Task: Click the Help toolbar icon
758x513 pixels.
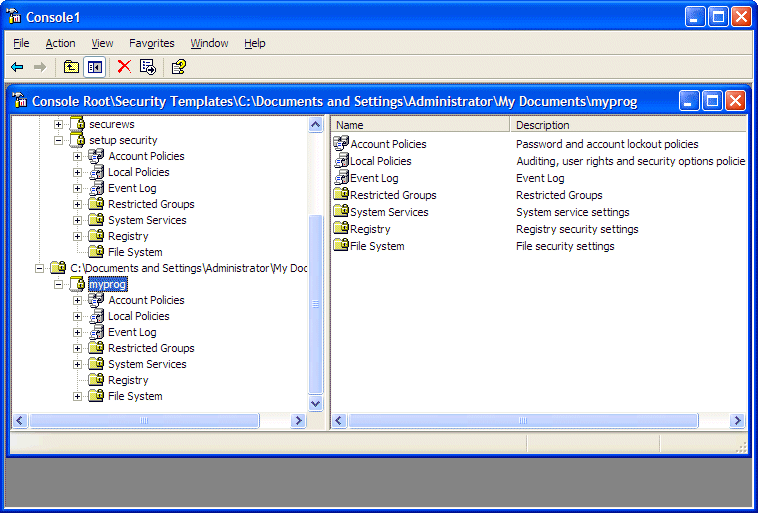Action: click(179, 67)
